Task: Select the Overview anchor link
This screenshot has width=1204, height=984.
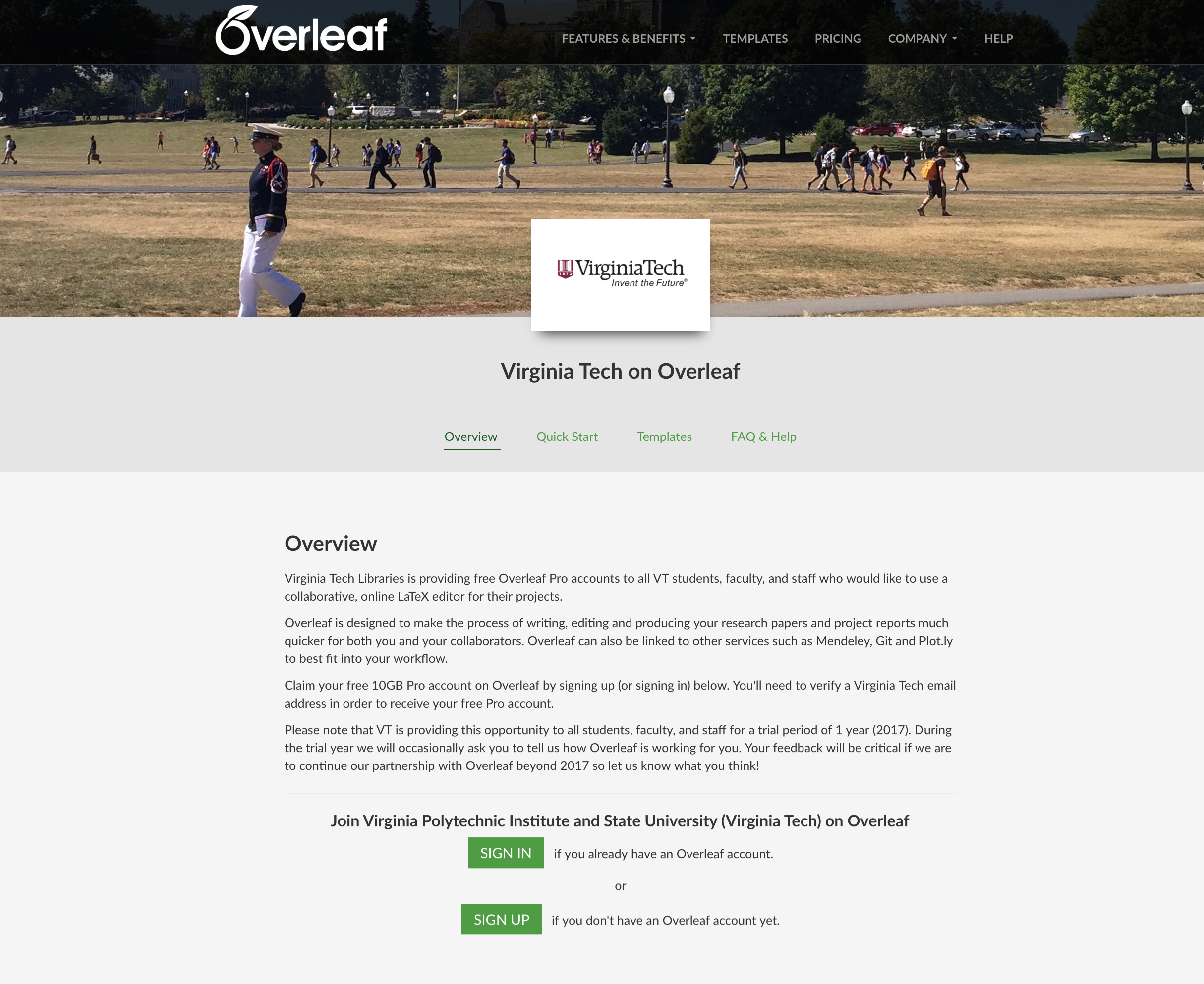Action: pyautogui.click(x=470, y=436)
